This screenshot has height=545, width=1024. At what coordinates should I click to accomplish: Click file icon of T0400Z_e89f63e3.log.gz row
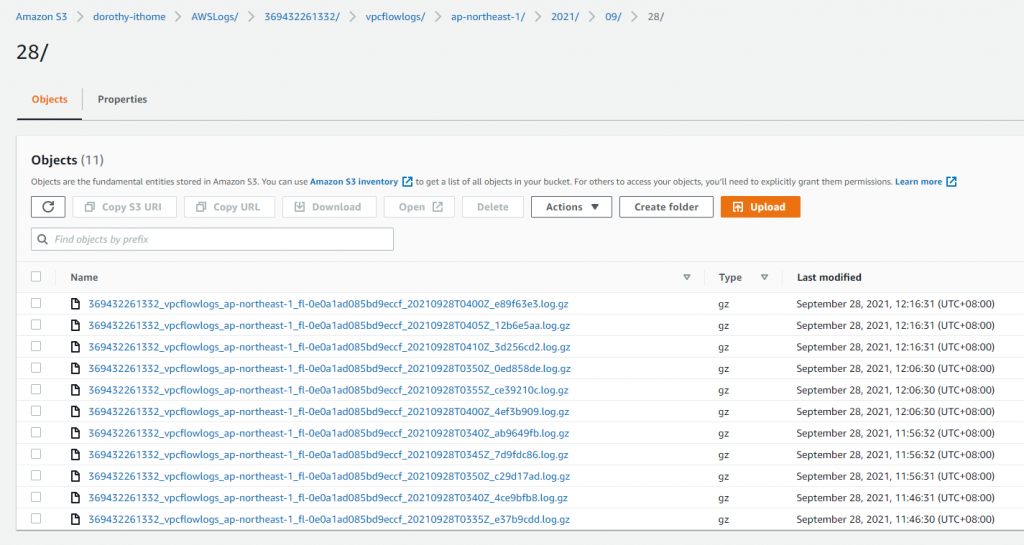[75, 304]
